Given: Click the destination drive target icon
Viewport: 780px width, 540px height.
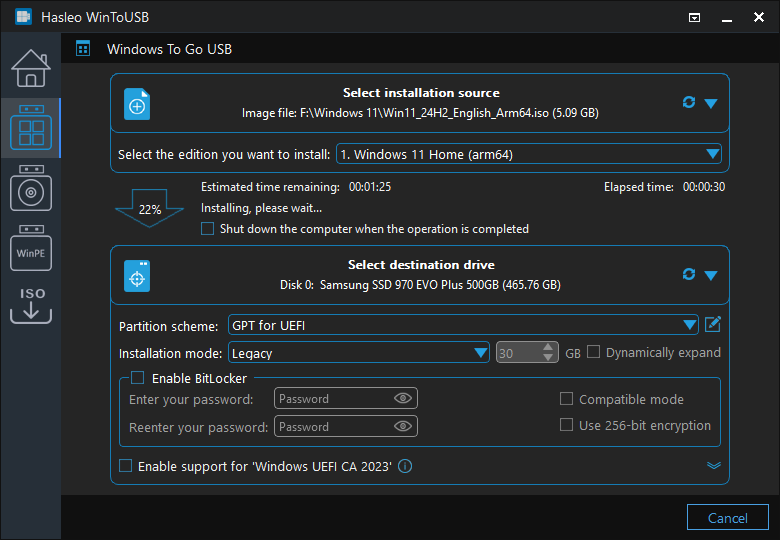Looking at the screenshot, I should click(x=137, y=276).
